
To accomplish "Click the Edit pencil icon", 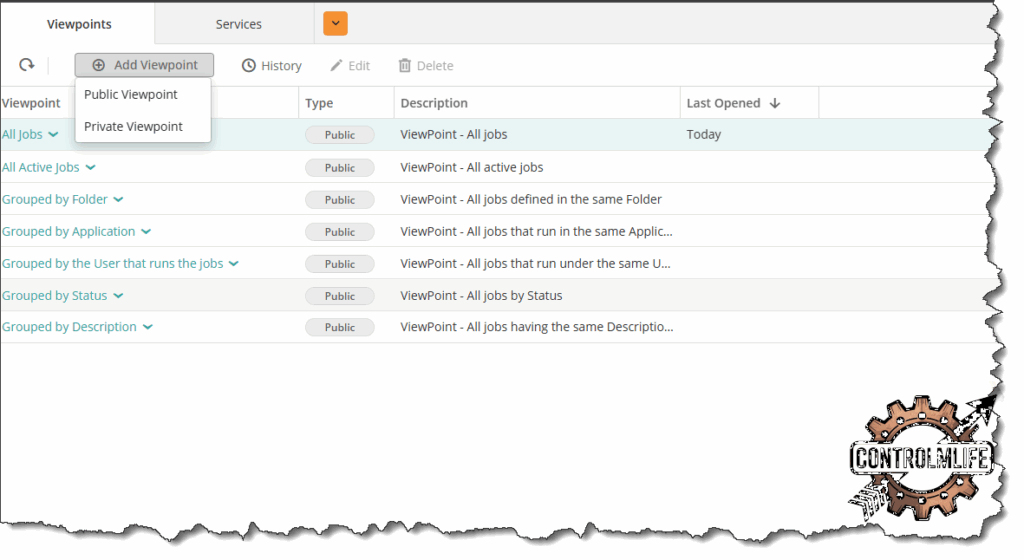I will (337, 66).
